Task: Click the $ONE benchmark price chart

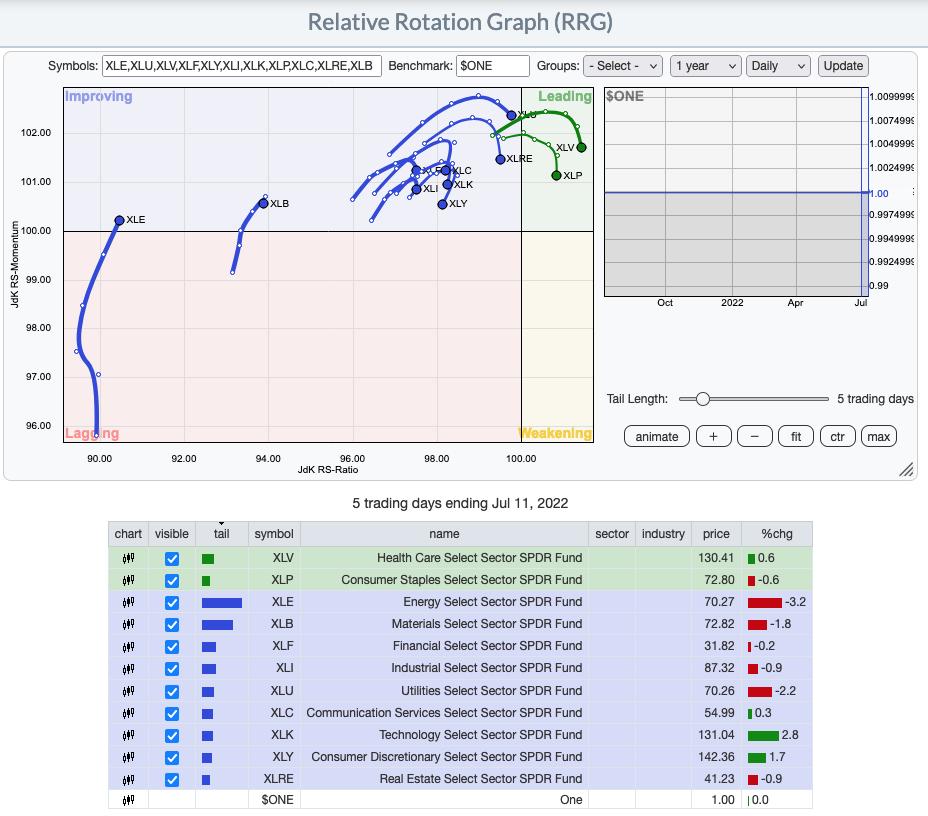Action: tap(736, 192)
